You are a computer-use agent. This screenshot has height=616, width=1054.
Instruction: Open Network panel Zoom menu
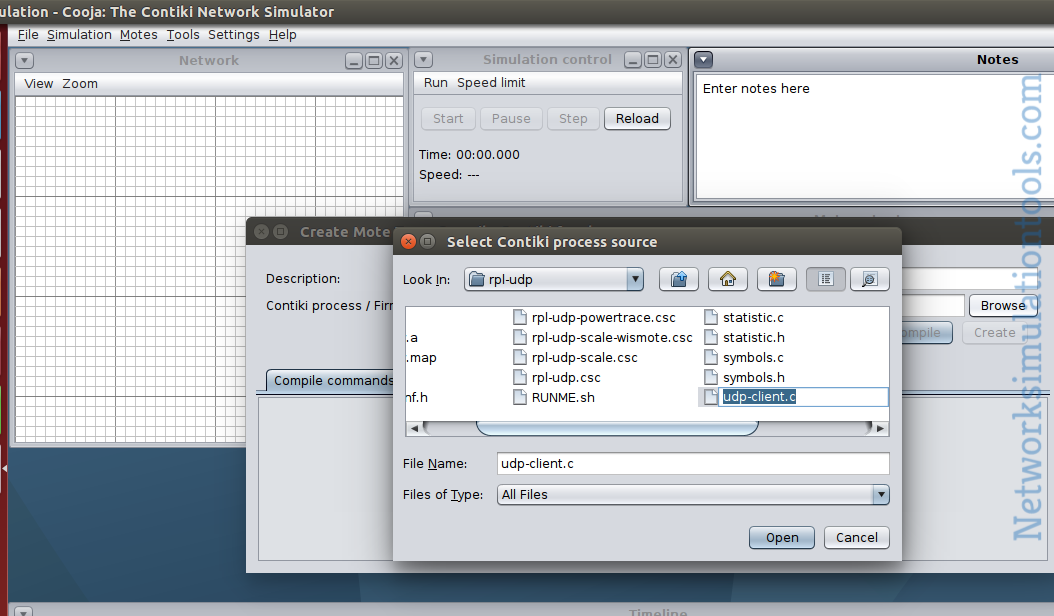point(80,83)
